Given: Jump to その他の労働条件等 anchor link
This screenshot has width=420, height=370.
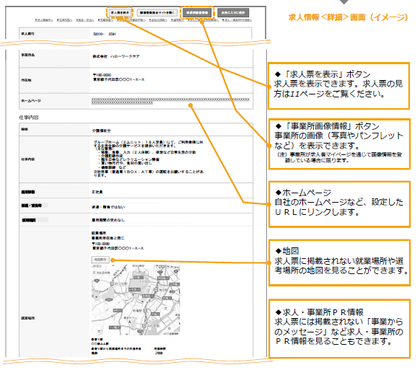Looking at the screenshot, I should (131, 20).
